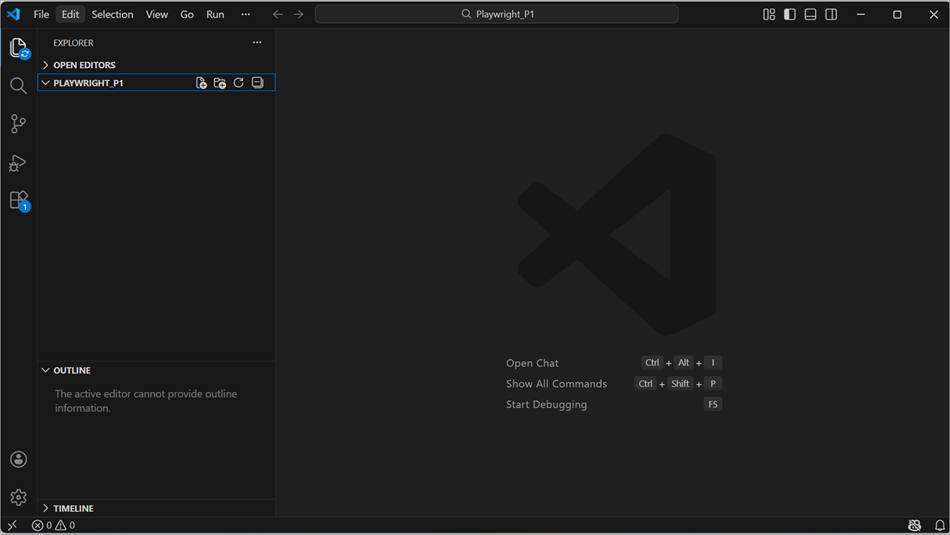Toggle the bottom panel visibility
950x535 pixels.
pyautogui.click(x=810, y=14)
